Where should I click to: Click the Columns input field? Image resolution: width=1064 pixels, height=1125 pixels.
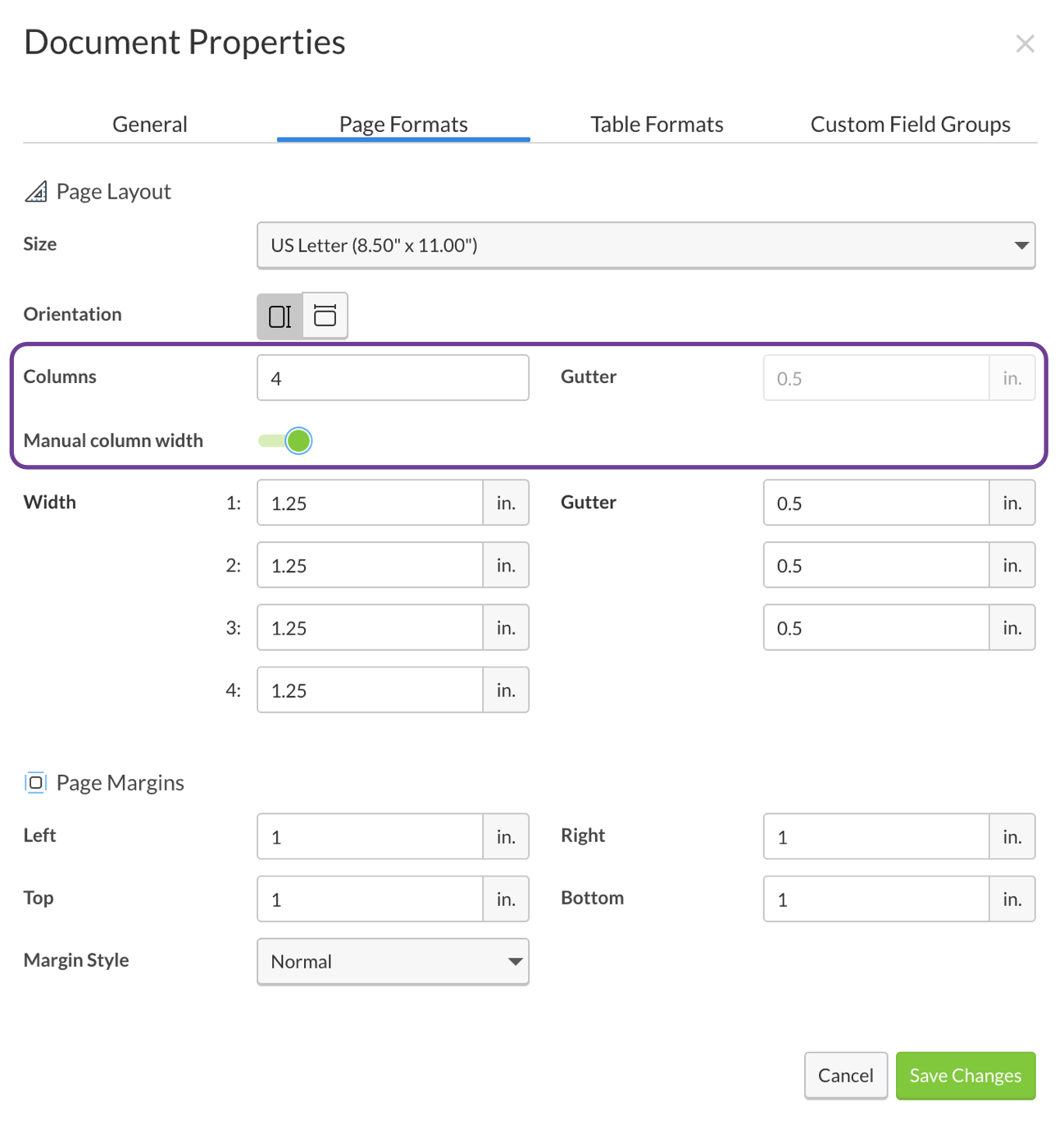(393, 377)
